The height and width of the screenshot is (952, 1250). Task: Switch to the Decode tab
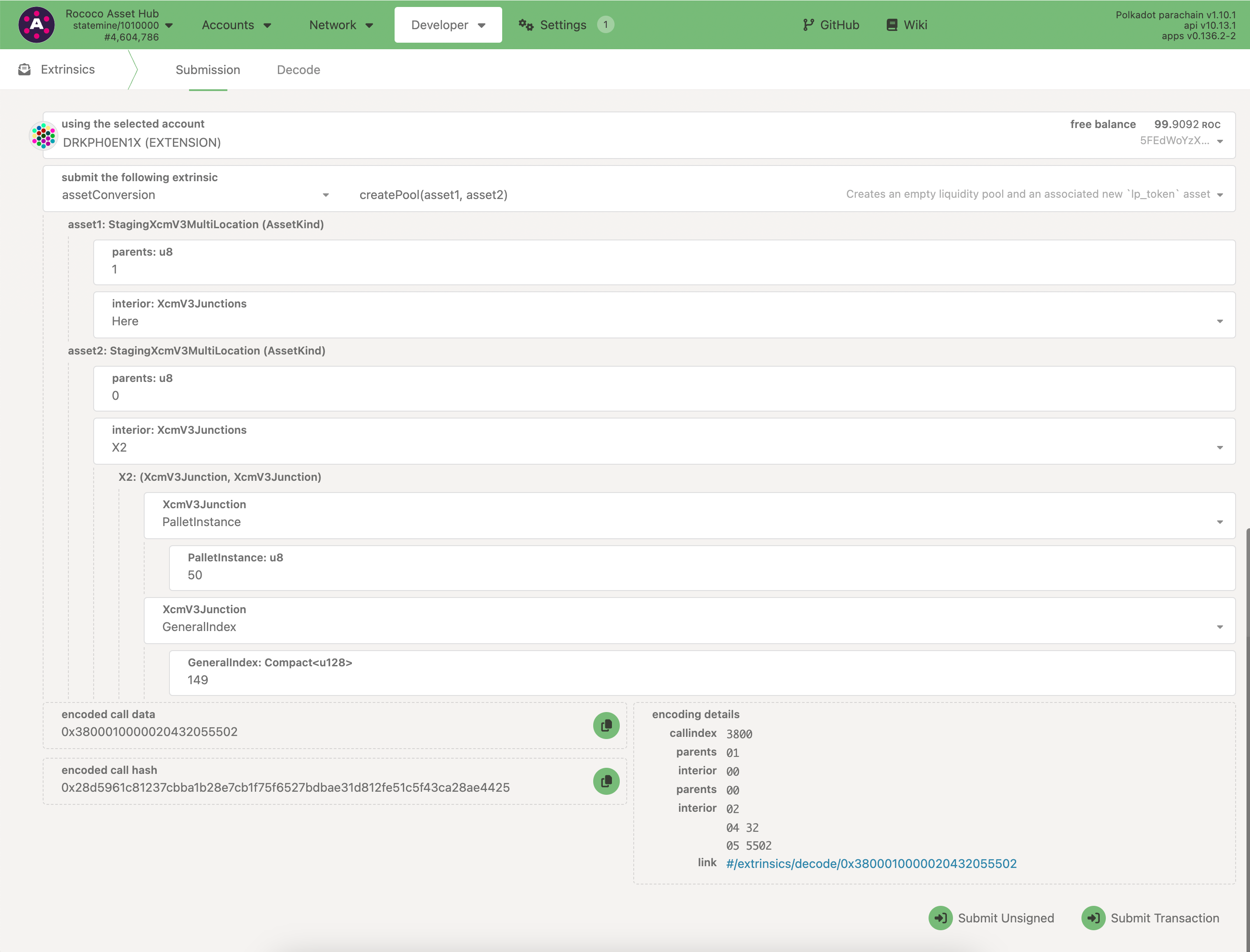coord(298,70)
